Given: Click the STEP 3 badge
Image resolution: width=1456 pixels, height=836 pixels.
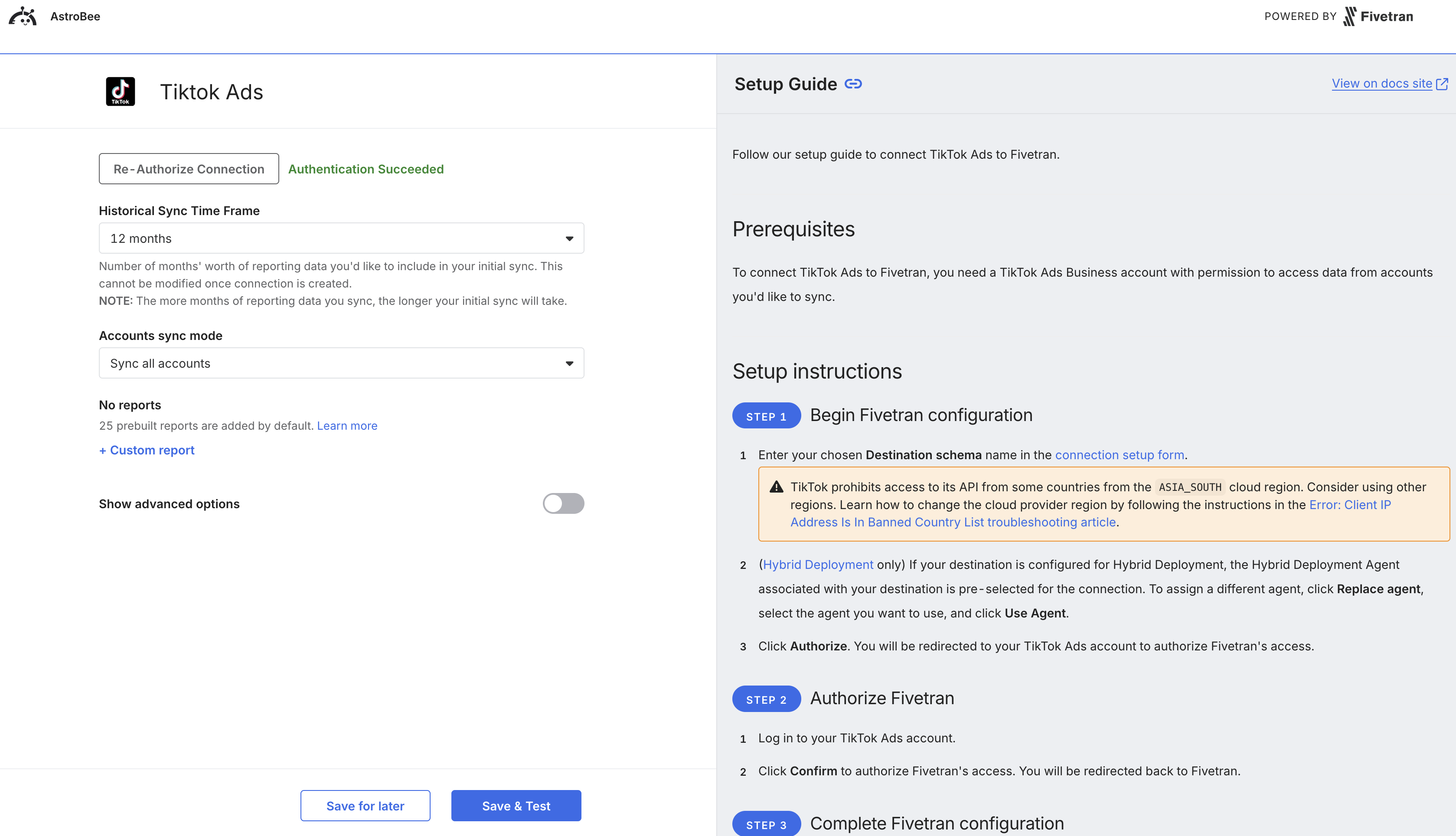Looking at the screenshot, I should click(766, 824).
